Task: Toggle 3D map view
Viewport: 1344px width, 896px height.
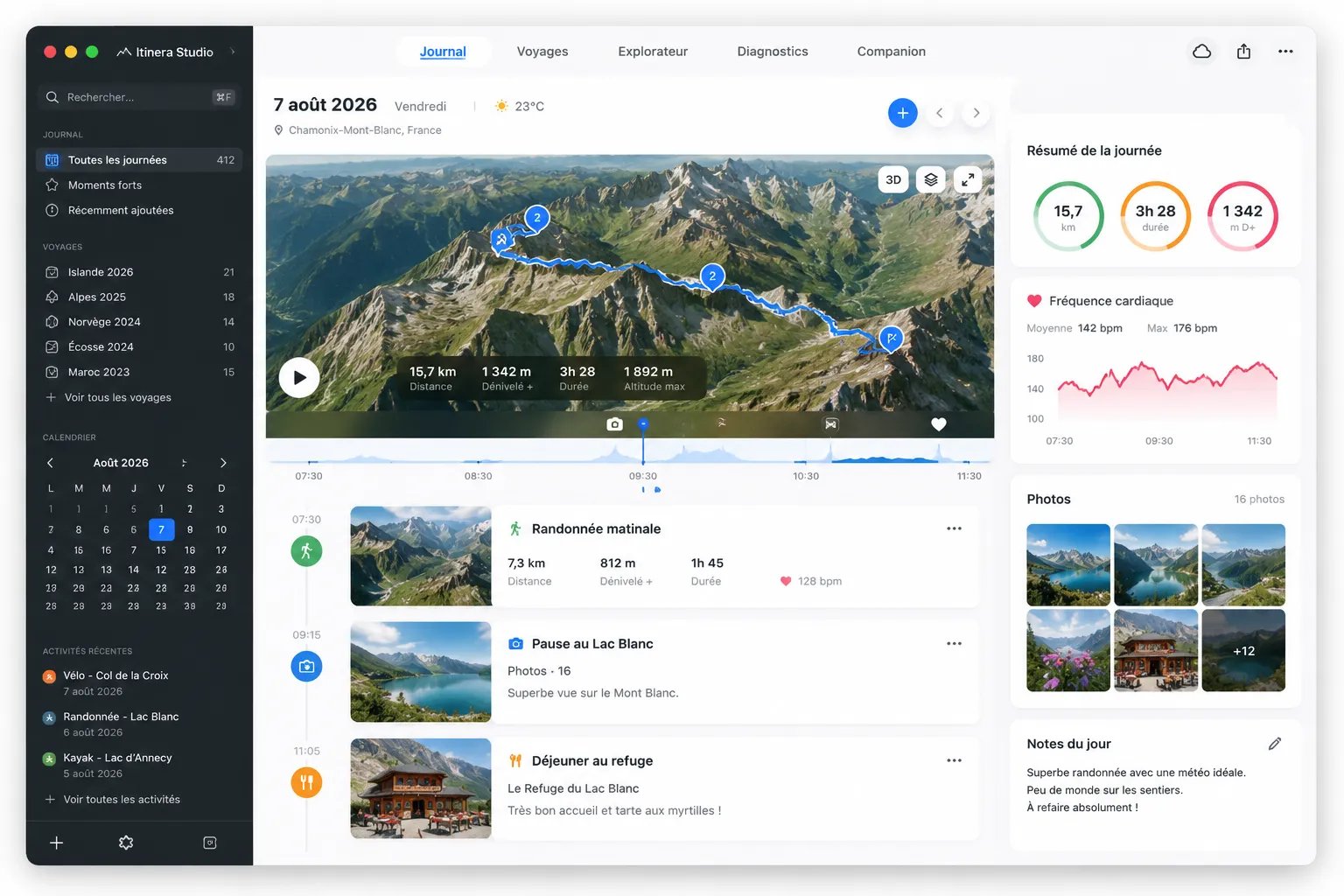Action: 893,179
